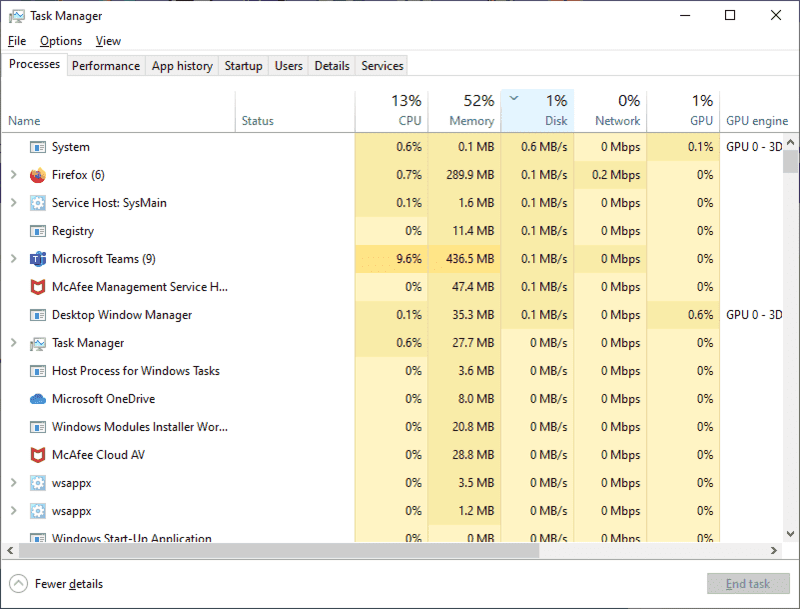Expand the Service Host: SysMain group
Viewport: 800px width, 609px height.
tap(14, 203)
